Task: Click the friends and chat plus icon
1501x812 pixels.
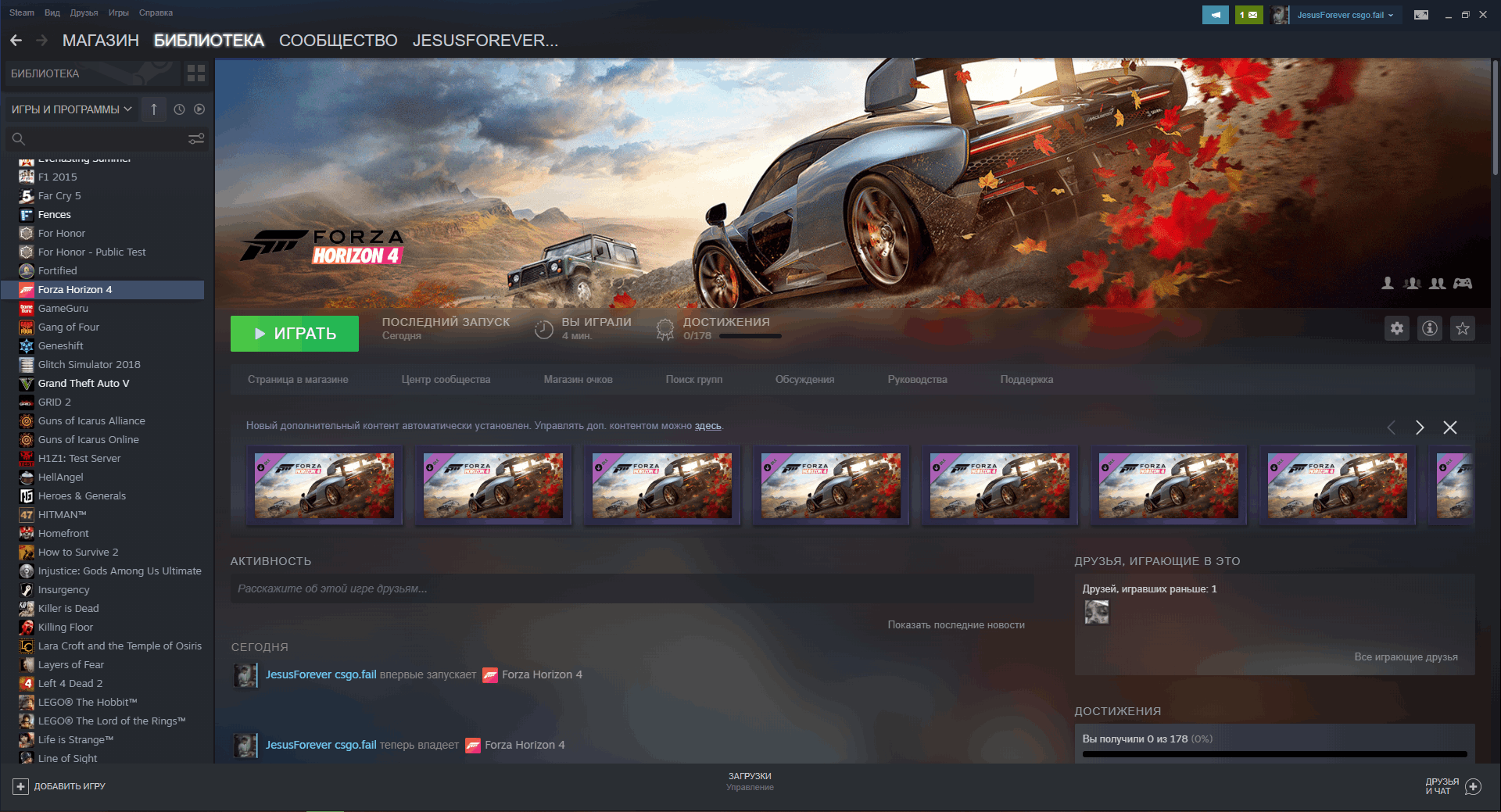Action: [1473, 786]
